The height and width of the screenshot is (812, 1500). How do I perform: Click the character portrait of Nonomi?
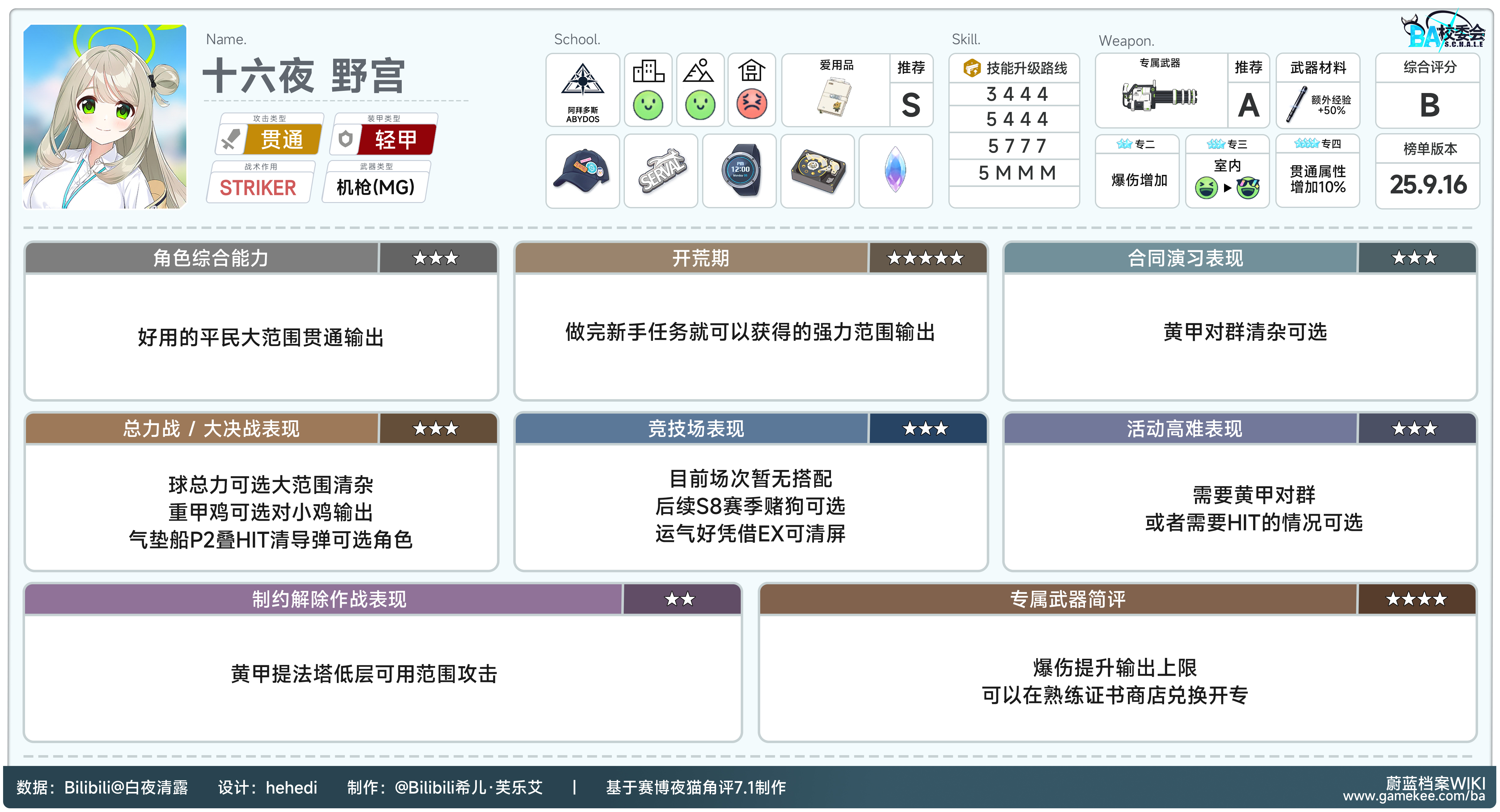(x=105, y=116)
